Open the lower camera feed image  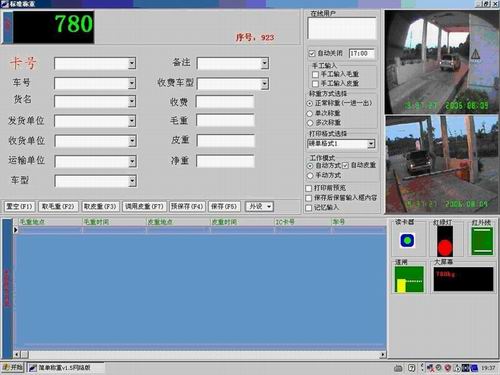[x=441, y=164]
